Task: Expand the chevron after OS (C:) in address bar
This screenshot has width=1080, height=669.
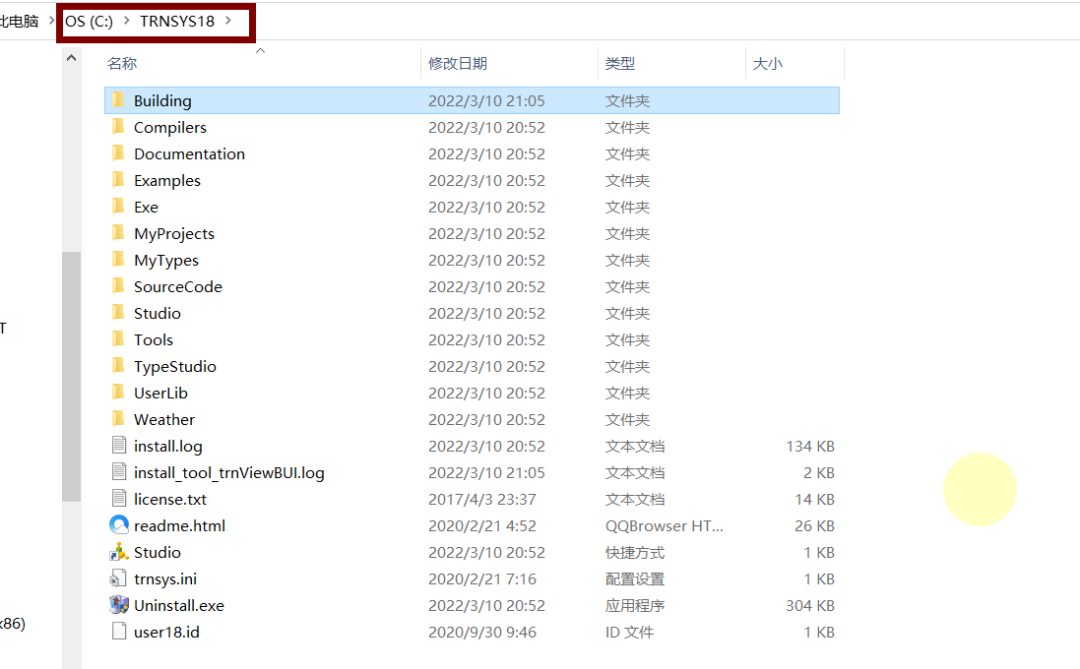Action: point(126,21)
